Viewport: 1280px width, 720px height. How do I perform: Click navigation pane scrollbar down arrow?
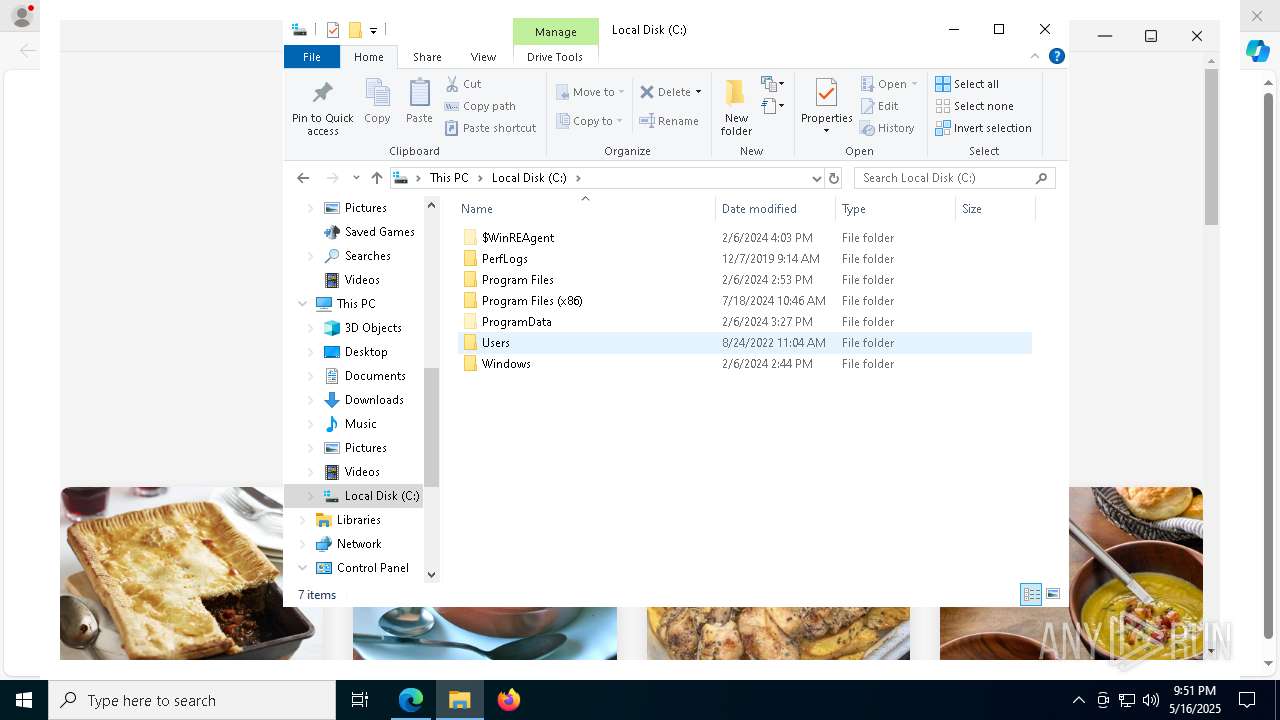point(431,574)
